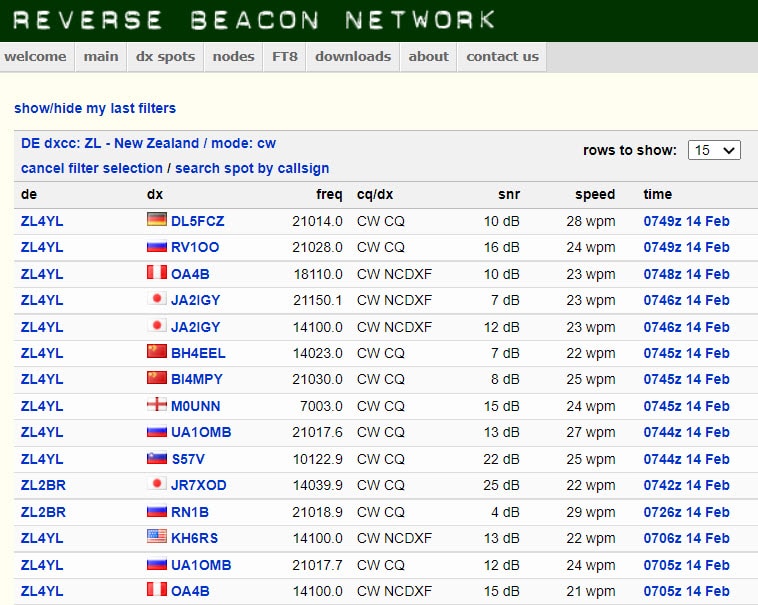Click frequency value 10122.9

[x=318, y=459]
